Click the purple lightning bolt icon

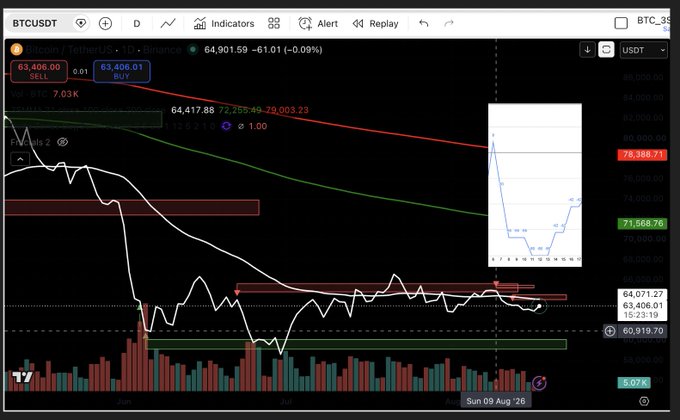click(x=539, y=383)
